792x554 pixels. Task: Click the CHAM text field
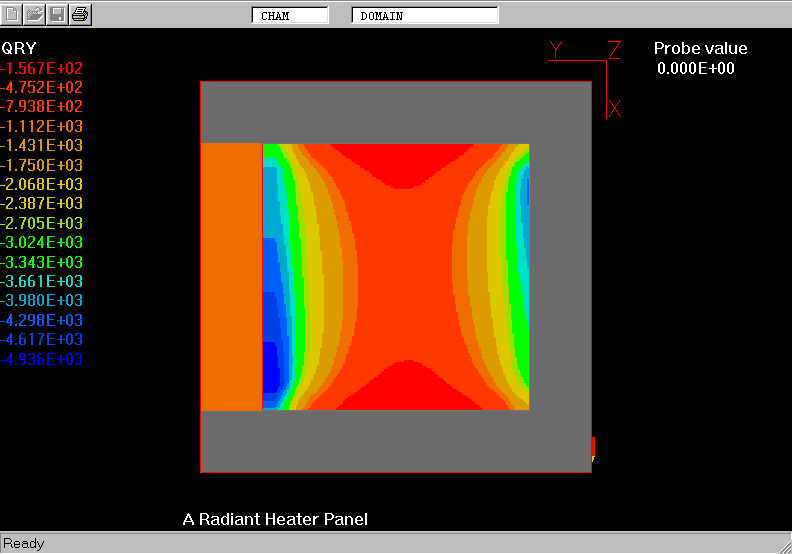click(x=289, y=15)
